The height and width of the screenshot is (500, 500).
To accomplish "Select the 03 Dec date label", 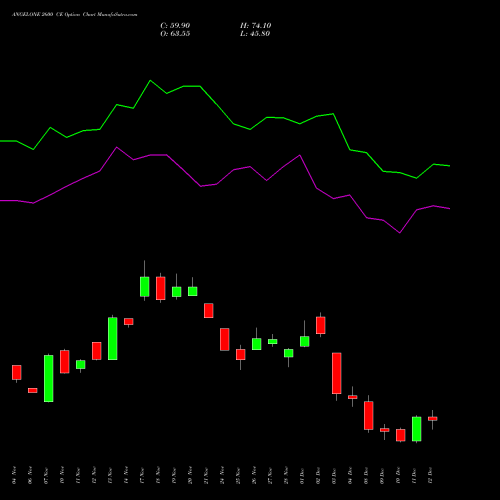I will point(334,475).
